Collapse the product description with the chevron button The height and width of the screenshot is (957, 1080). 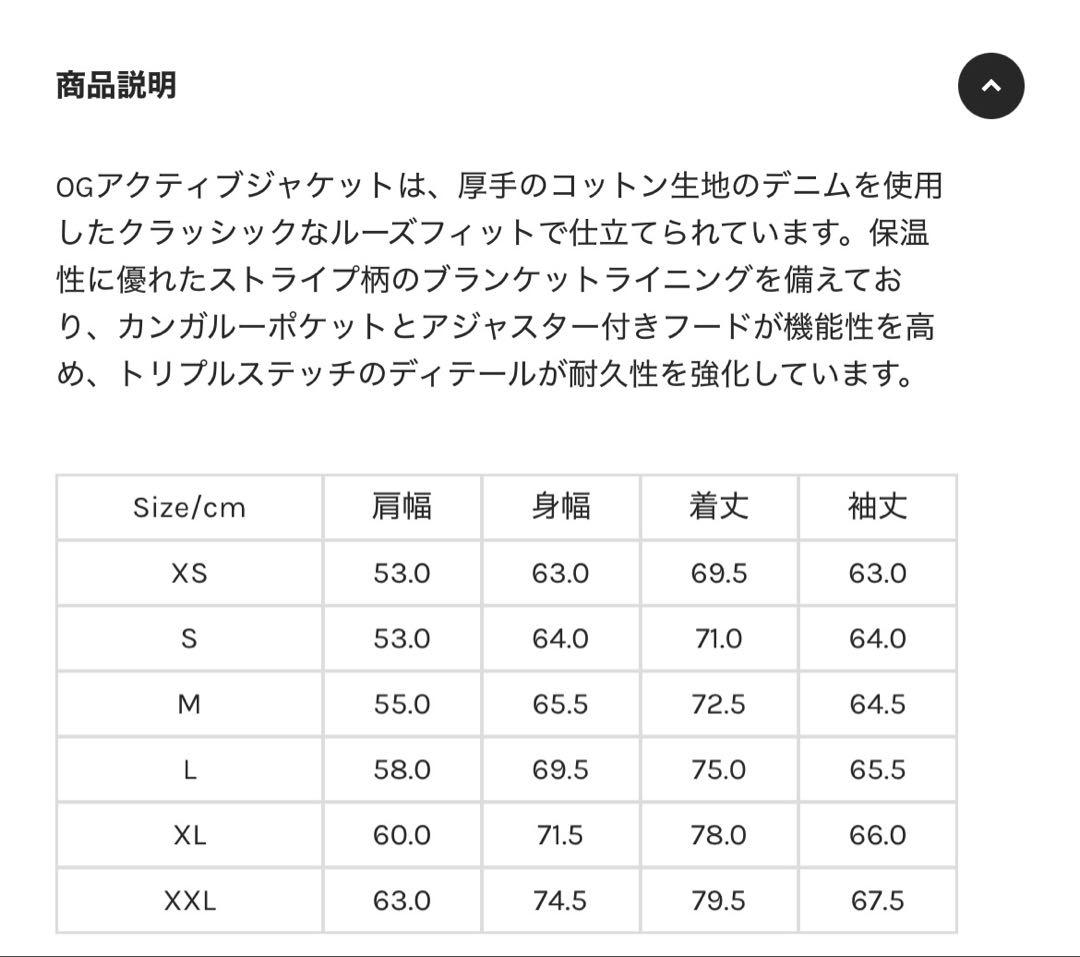991,86
